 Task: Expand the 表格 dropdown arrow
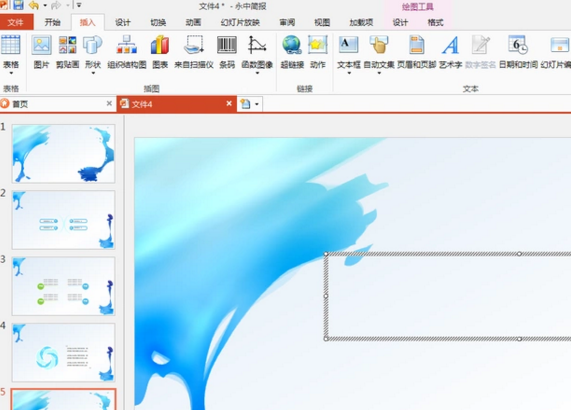[11, 73]
